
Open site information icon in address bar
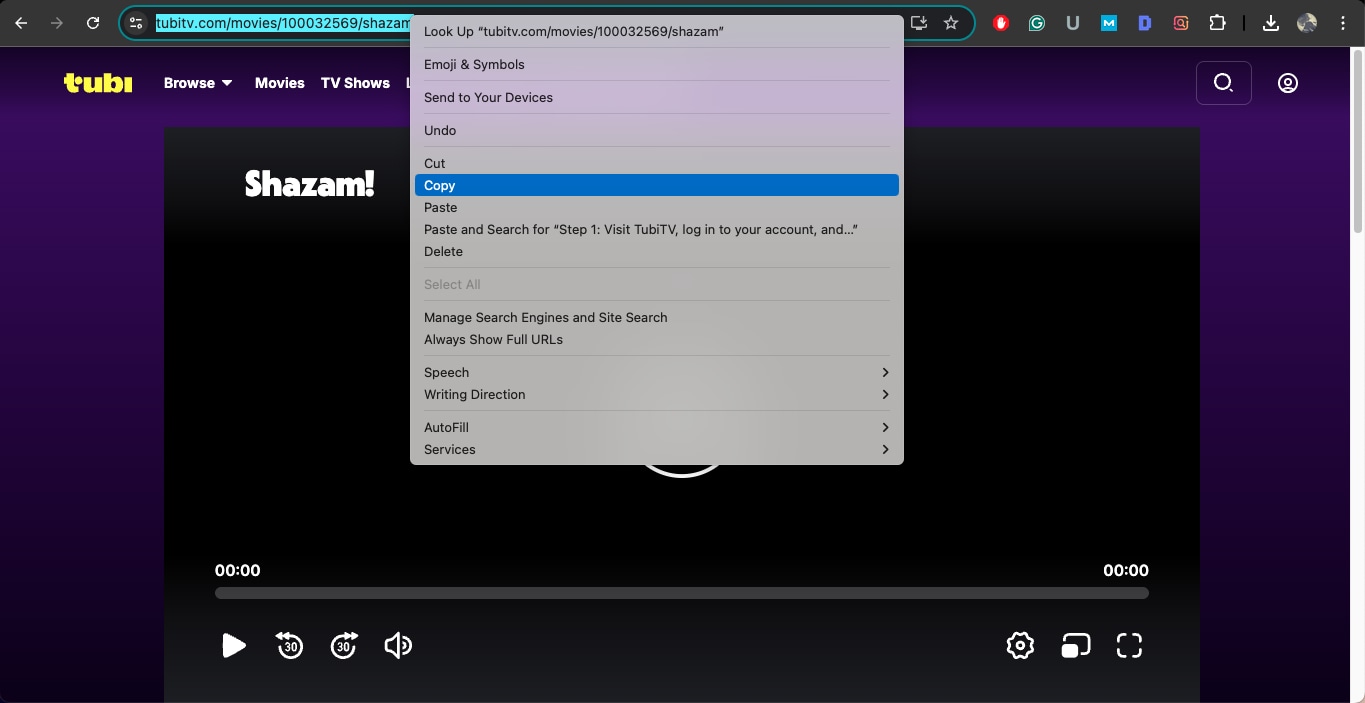click(137, 23)
